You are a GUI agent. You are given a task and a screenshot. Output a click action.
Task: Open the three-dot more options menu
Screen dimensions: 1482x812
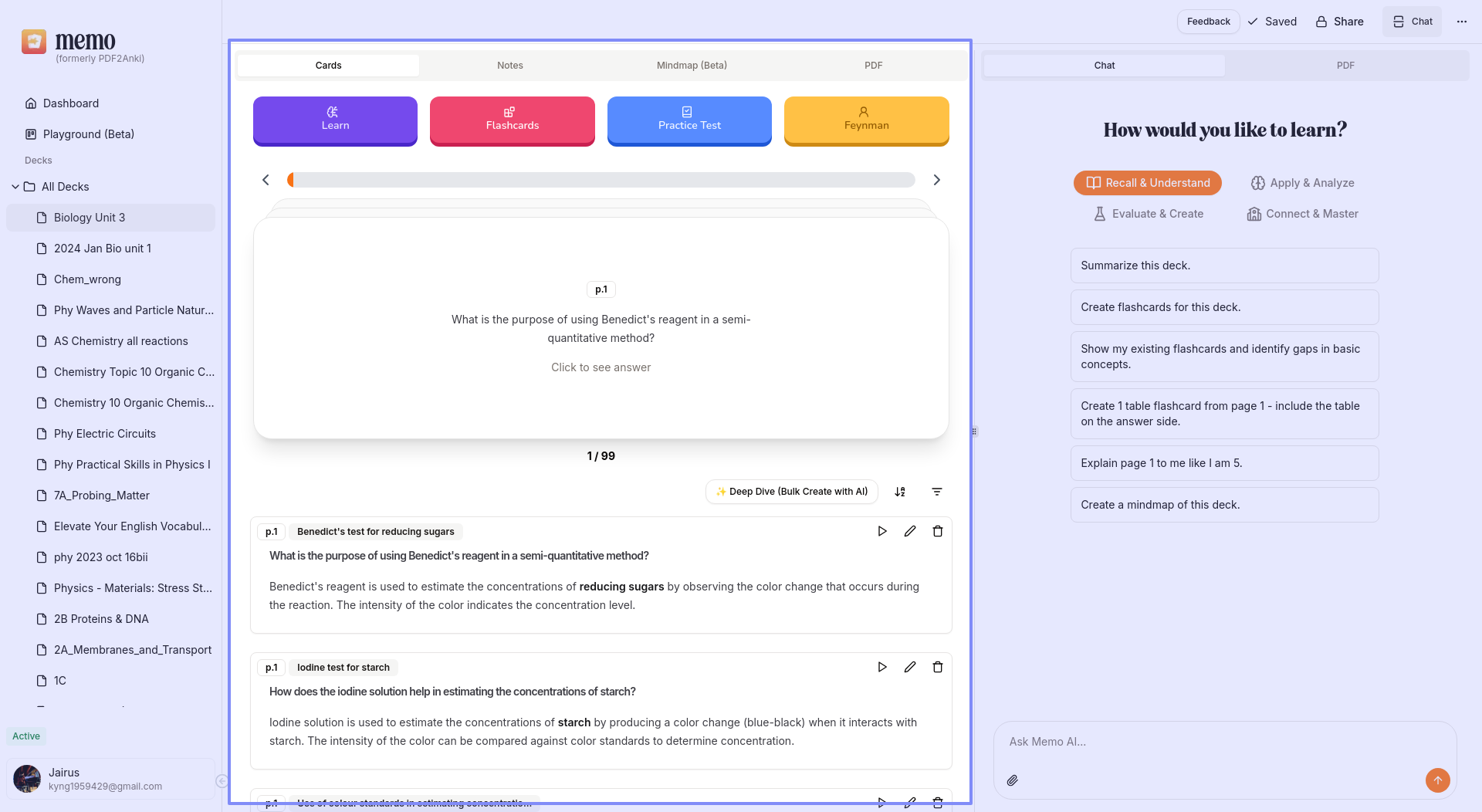[x=1462, y=22]
